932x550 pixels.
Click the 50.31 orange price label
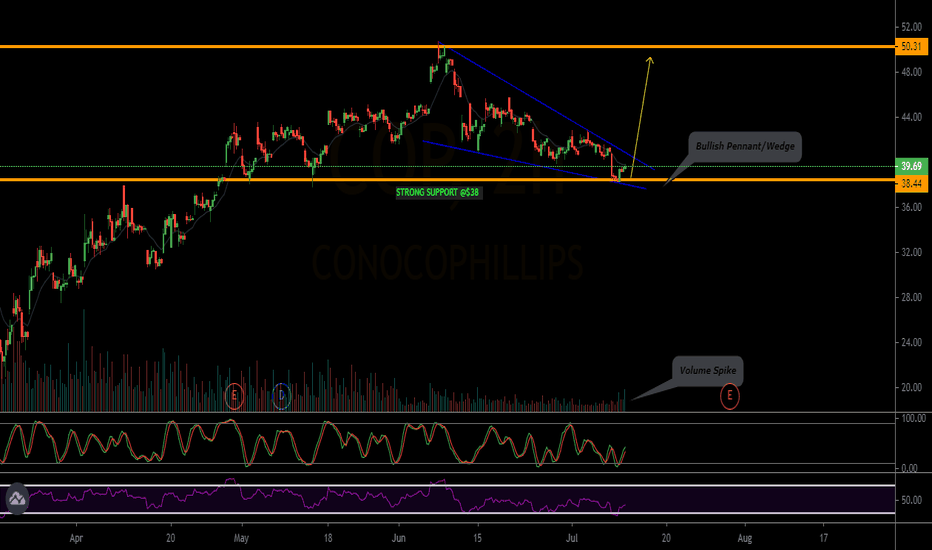911,46
